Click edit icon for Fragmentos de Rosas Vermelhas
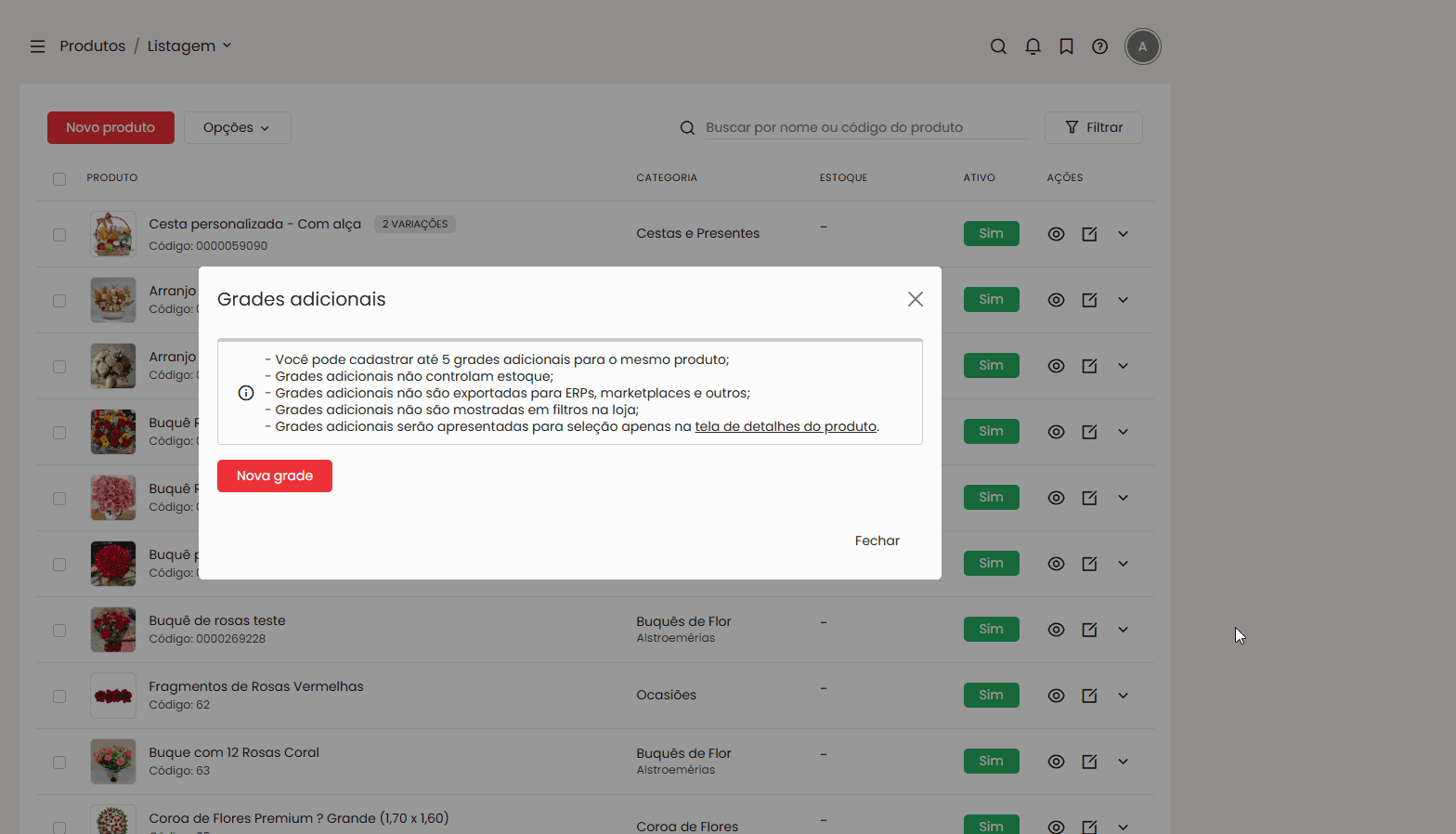This screenshot has width=1456, height=834. [x=1089, y=696]
